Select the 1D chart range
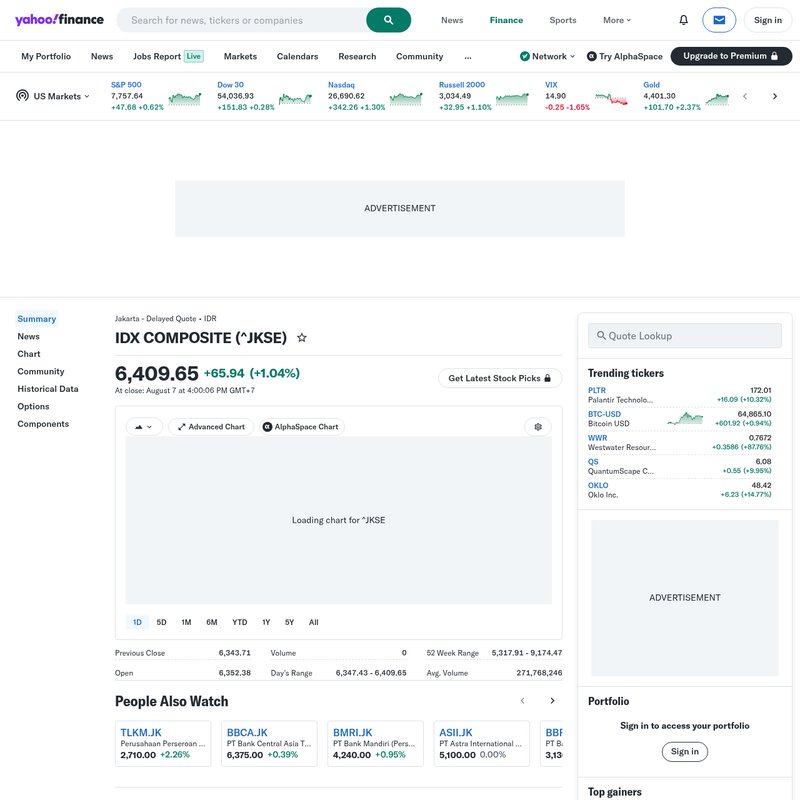800x800 pixels. [x=137, y=622]
